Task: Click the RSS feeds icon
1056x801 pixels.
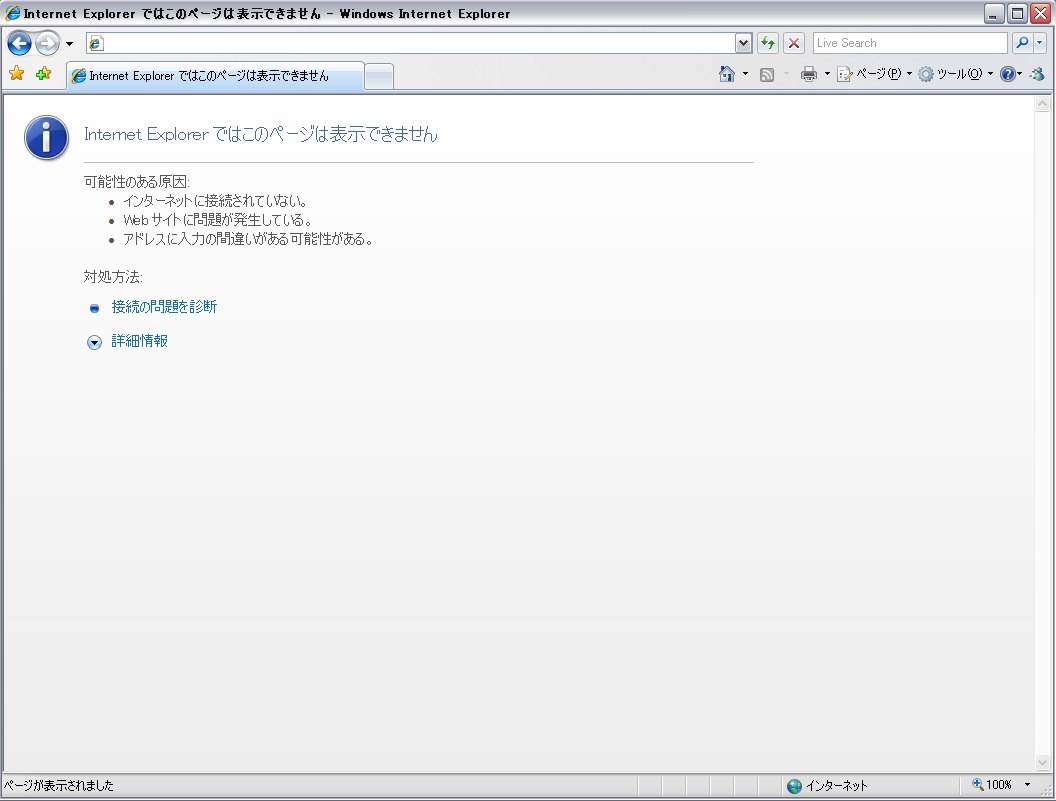Action: pos(766,75)
